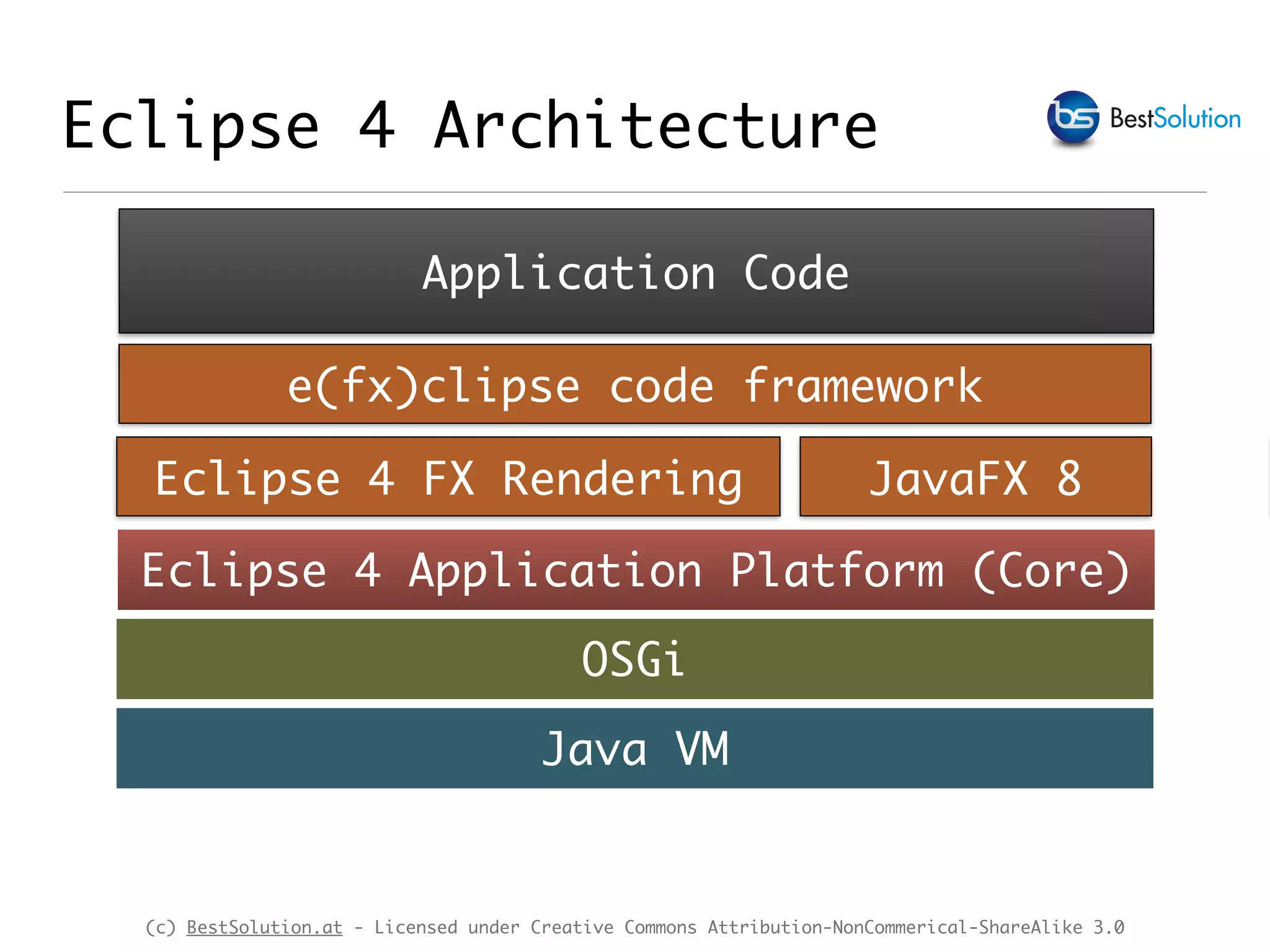Click the BestSolution logo text

pyautogui.click(x=1175, y=118)
